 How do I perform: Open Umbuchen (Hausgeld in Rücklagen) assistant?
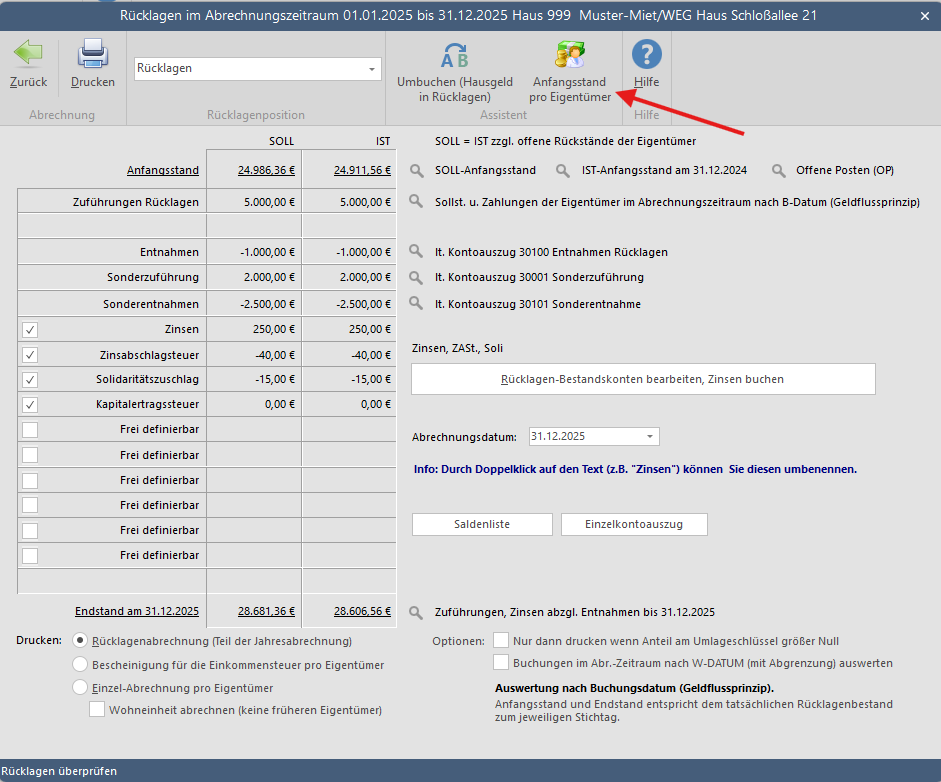[x=455, y=71]
